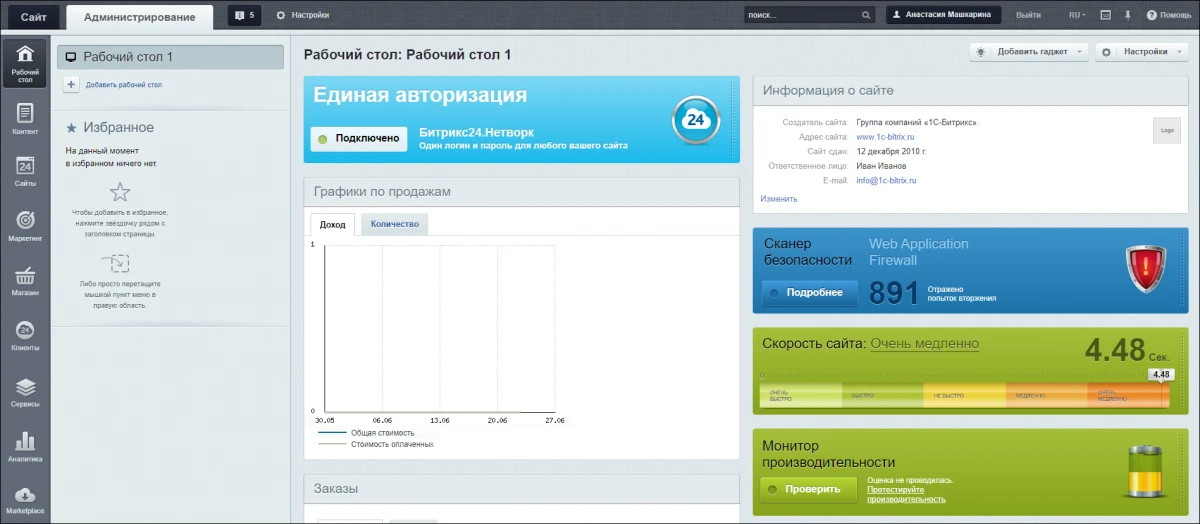
Task: Open the Клиенты sidebar section
Action: pos(25,336)
